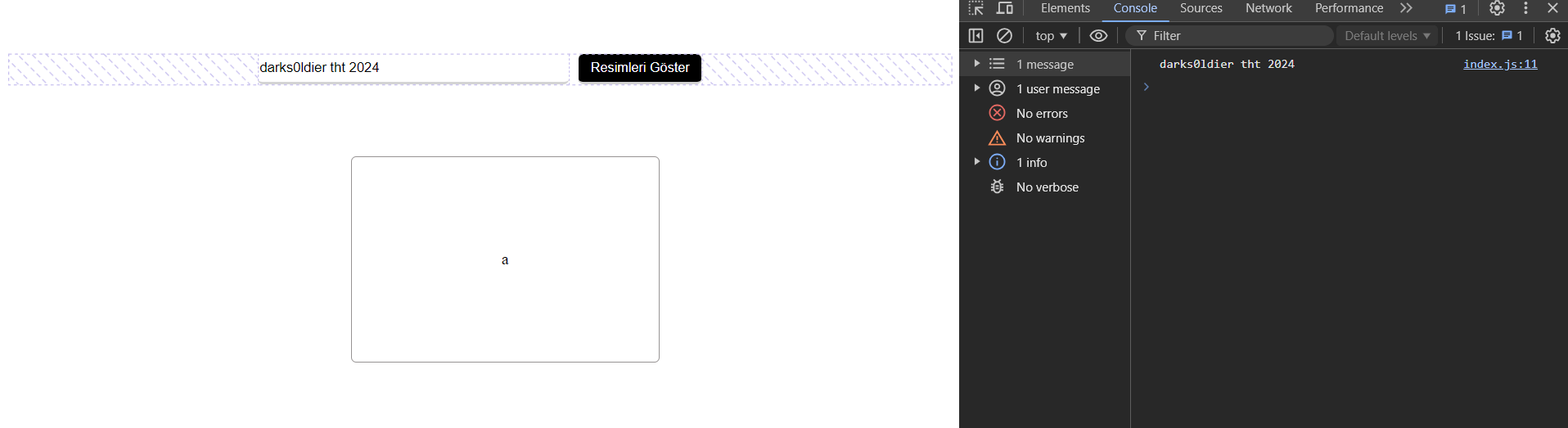Open the Performance tab
Viewport: 1568px width, 428px height.
click(x=1349, y=8)
